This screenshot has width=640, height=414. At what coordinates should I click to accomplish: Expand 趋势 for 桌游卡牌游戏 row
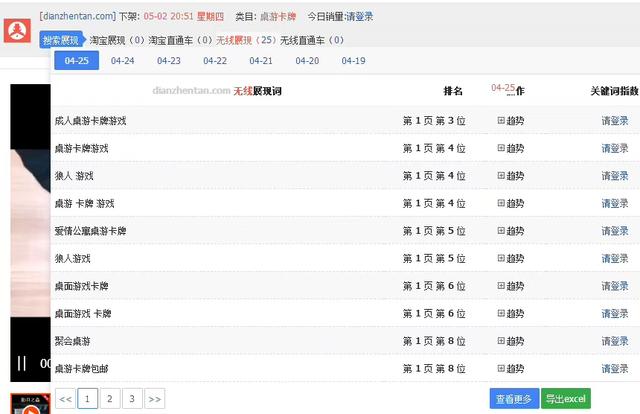click(x=511, y=148)
